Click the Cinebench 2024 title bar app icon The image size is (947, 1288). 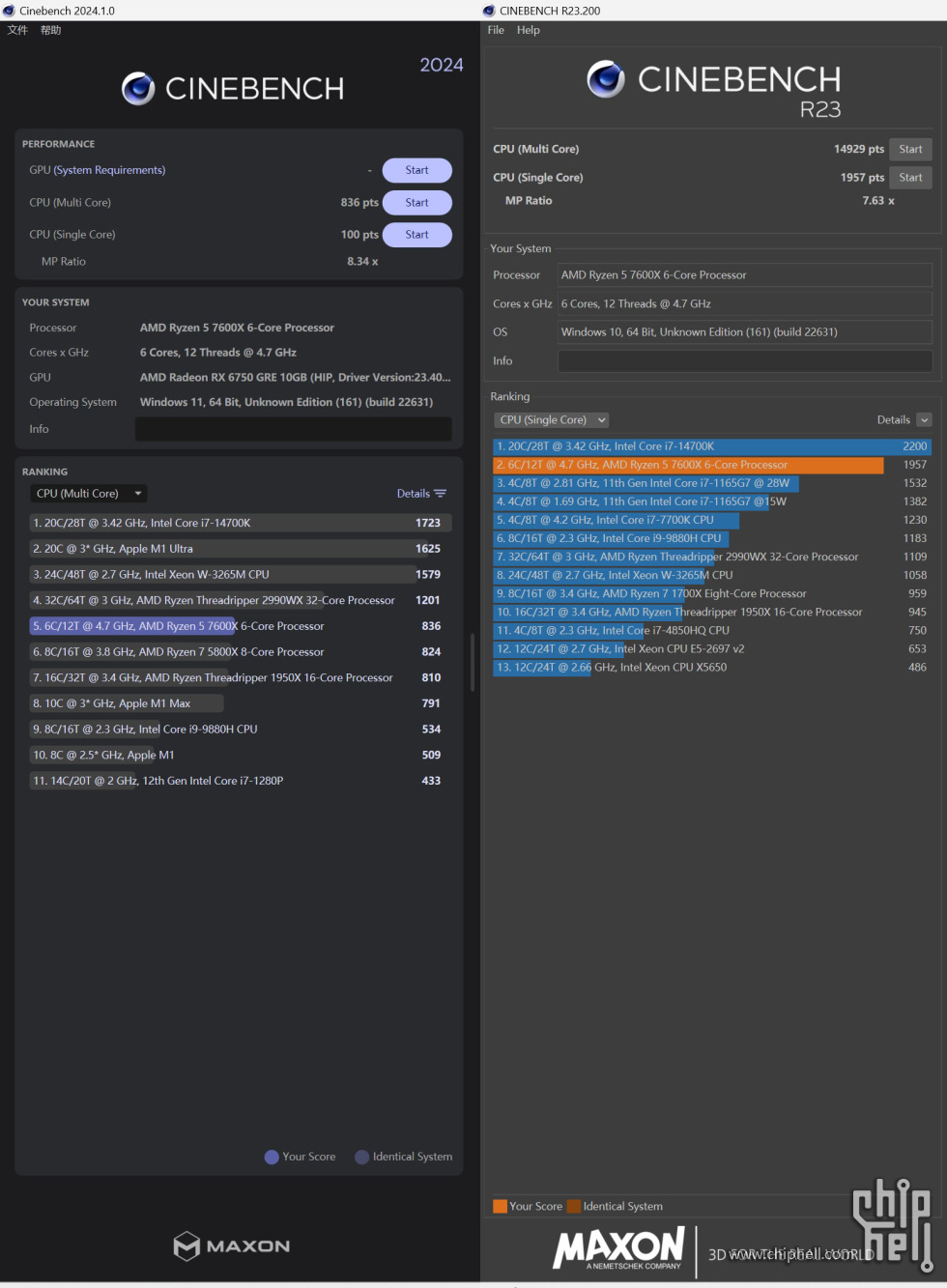pyautogui.click(x=9, y=11)
